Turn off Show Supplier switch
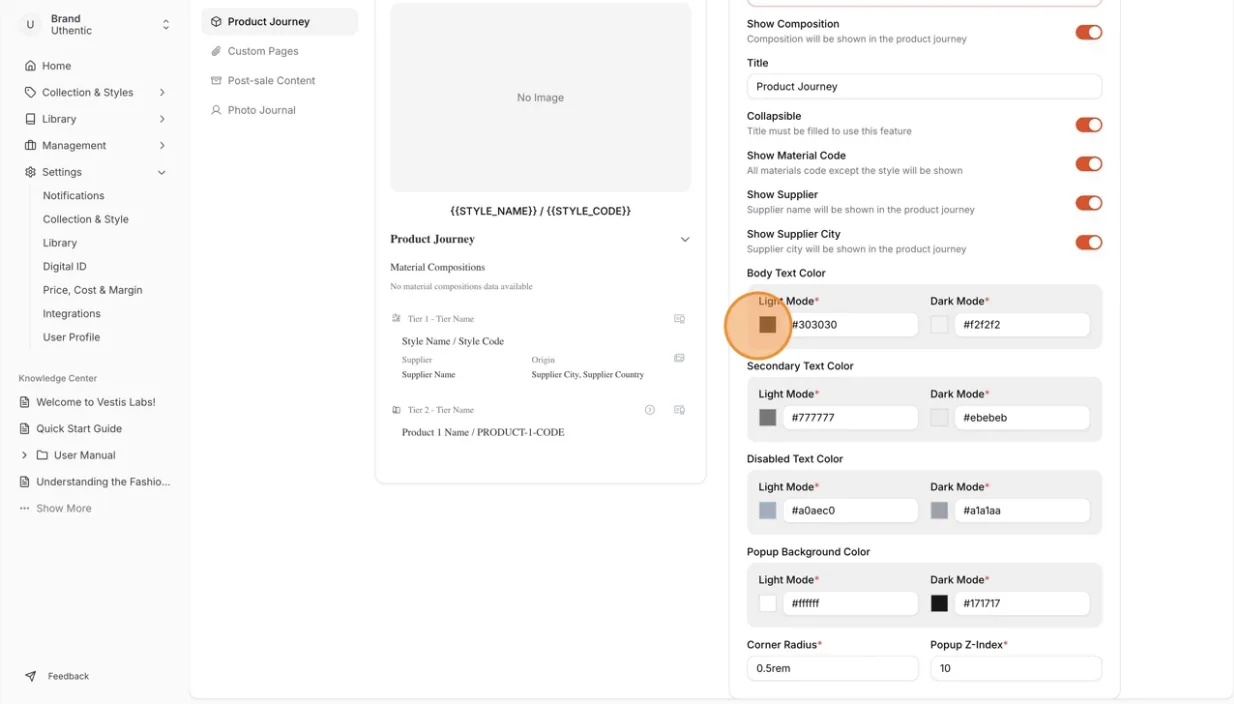The height and width of the screenshot is (704, 1234). [x=1088, y=203]
